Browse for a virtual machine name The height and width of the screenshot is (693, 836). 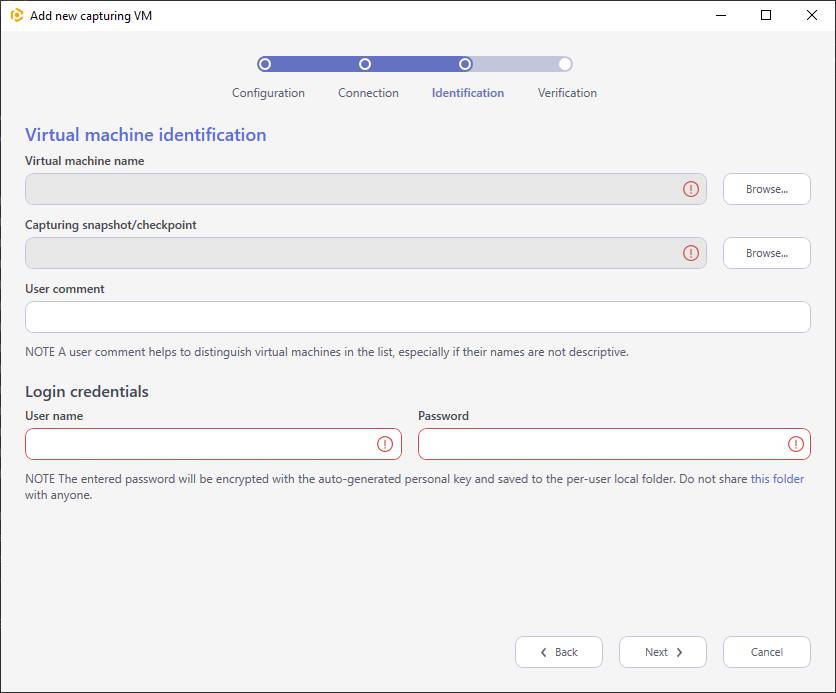click(767, 189)
